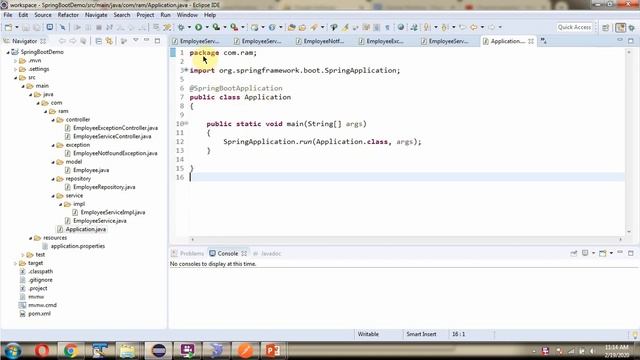Click the Debug bug icon in toolbar

(x=181, y=27)
